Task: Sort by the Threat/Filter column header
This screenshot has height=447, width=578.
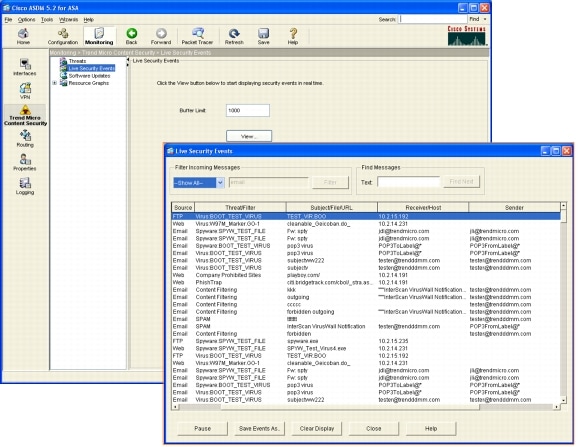Action: click(240, 207)
